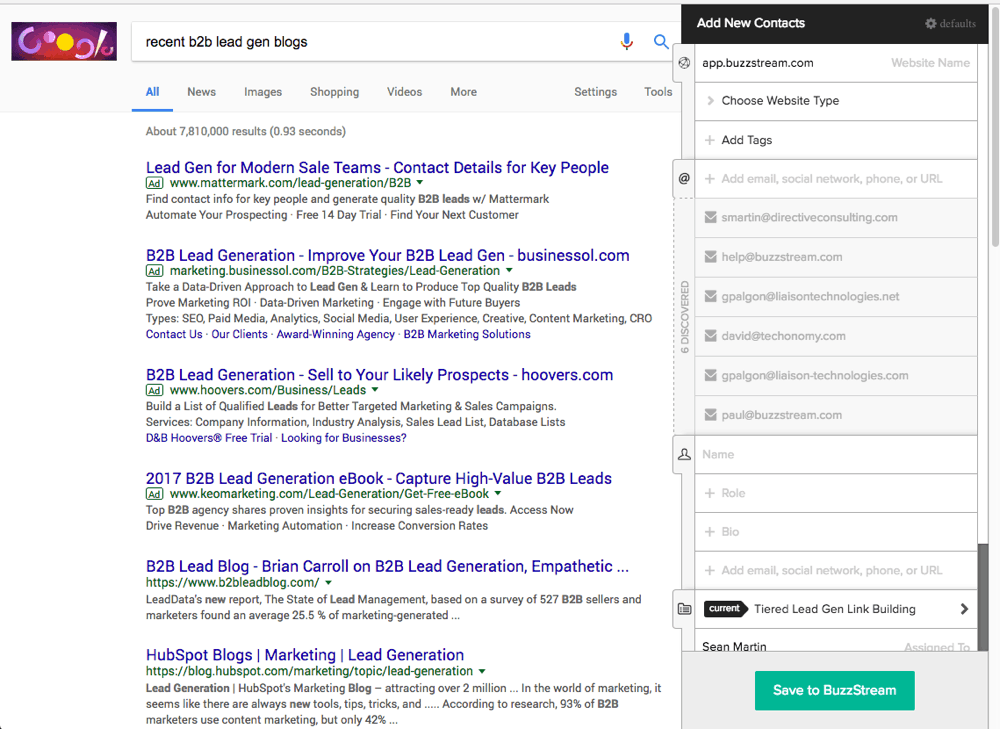This screenshot has height=729, width=1000.
Task: Switch to the Images tab
Action: tap(263, 92)
